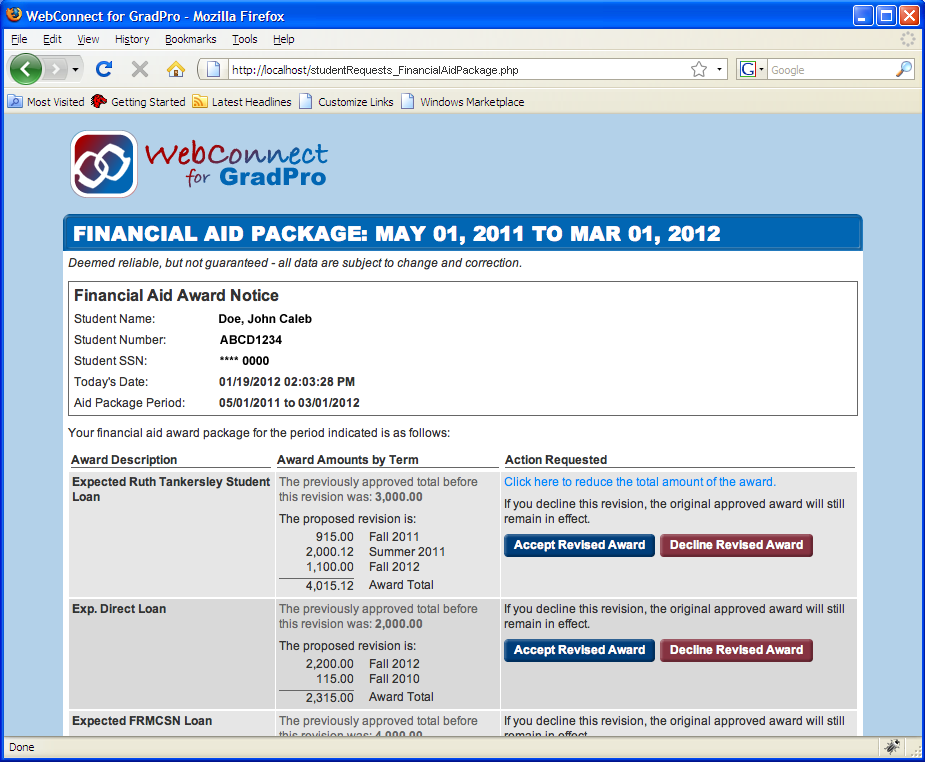This screenshot has width=925, height=762.
Task: Reload the page with the refresh icon
Action: pyautogui.click(x=104, y=70)
